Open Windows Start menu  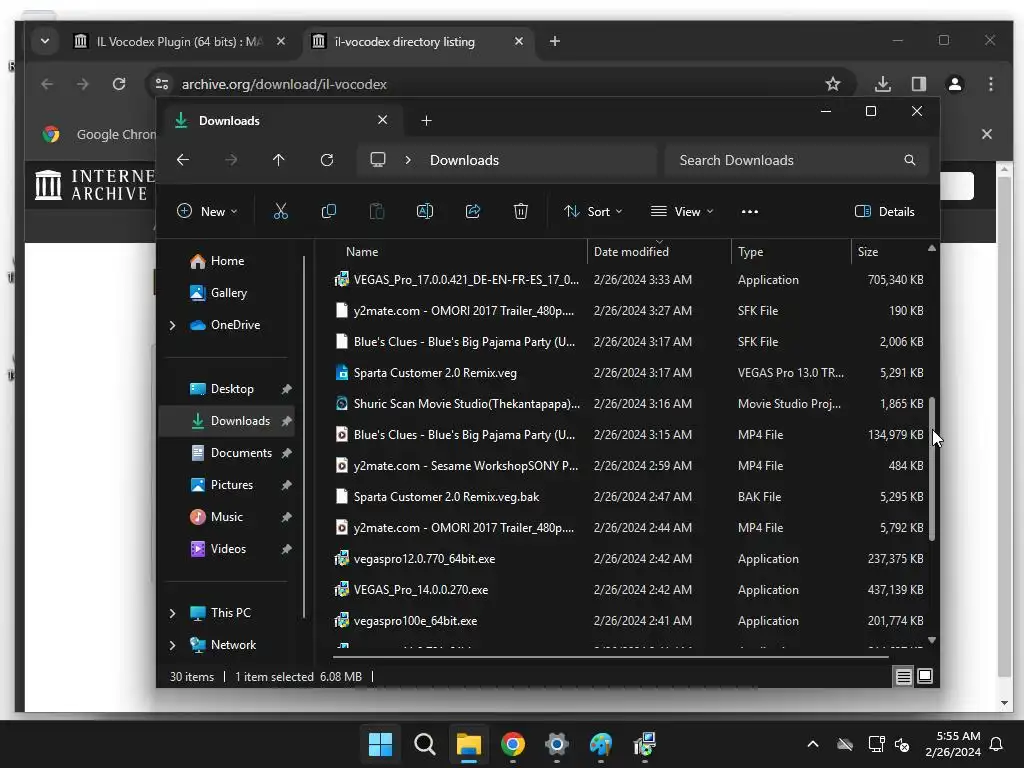coord(380,744)
